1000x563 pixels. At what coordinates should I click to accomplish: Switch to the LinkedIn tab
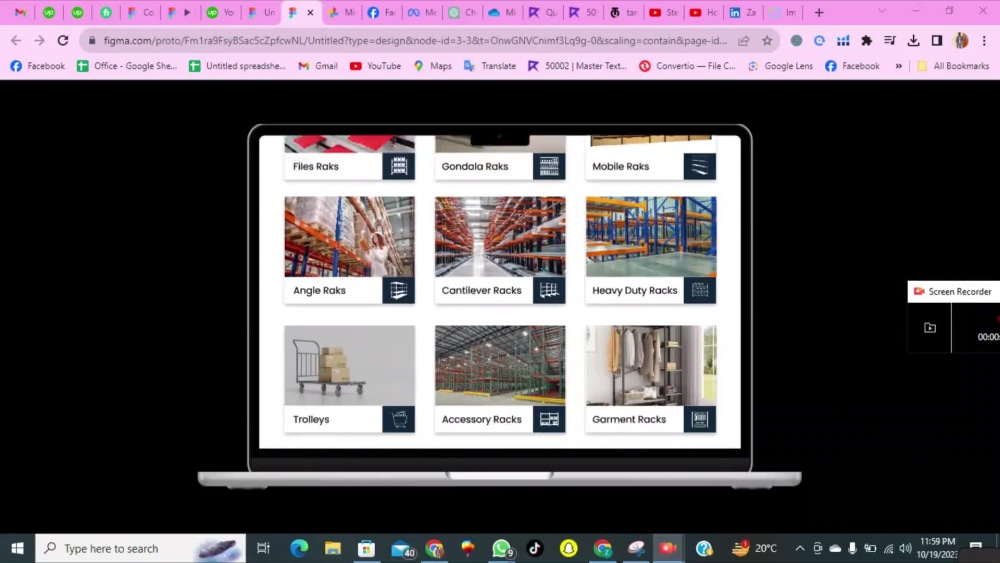pyautogui.click(x=743, y=12)
